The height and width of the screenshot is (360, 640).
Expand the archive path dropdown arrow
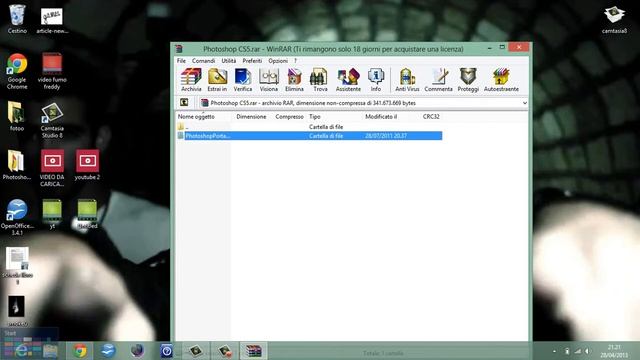pos(524,103)
